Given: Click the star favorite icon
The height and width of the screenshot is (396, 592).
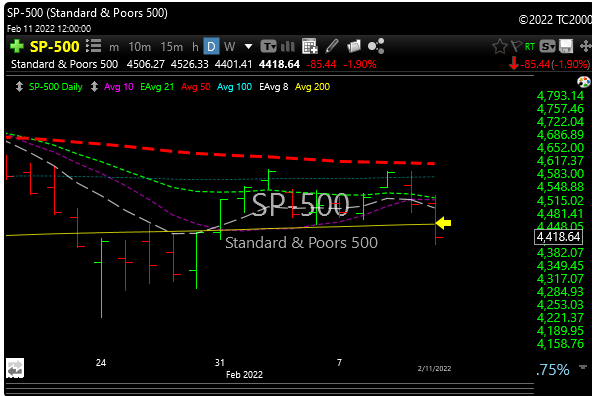Looking at the screenshot, I should pos(500,46).
